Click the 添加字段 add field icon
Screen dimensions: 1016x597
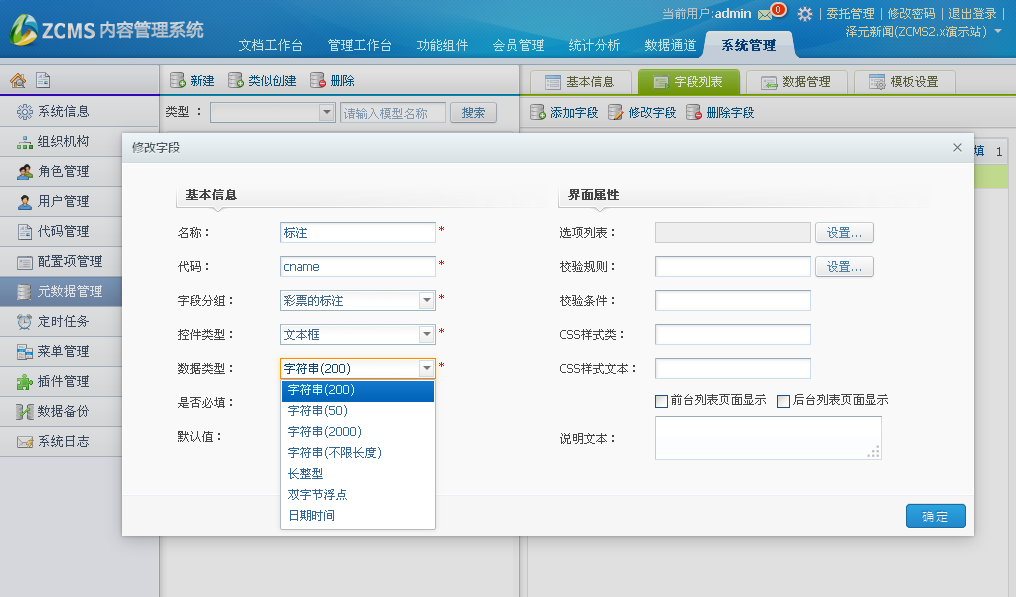[538, 113]
